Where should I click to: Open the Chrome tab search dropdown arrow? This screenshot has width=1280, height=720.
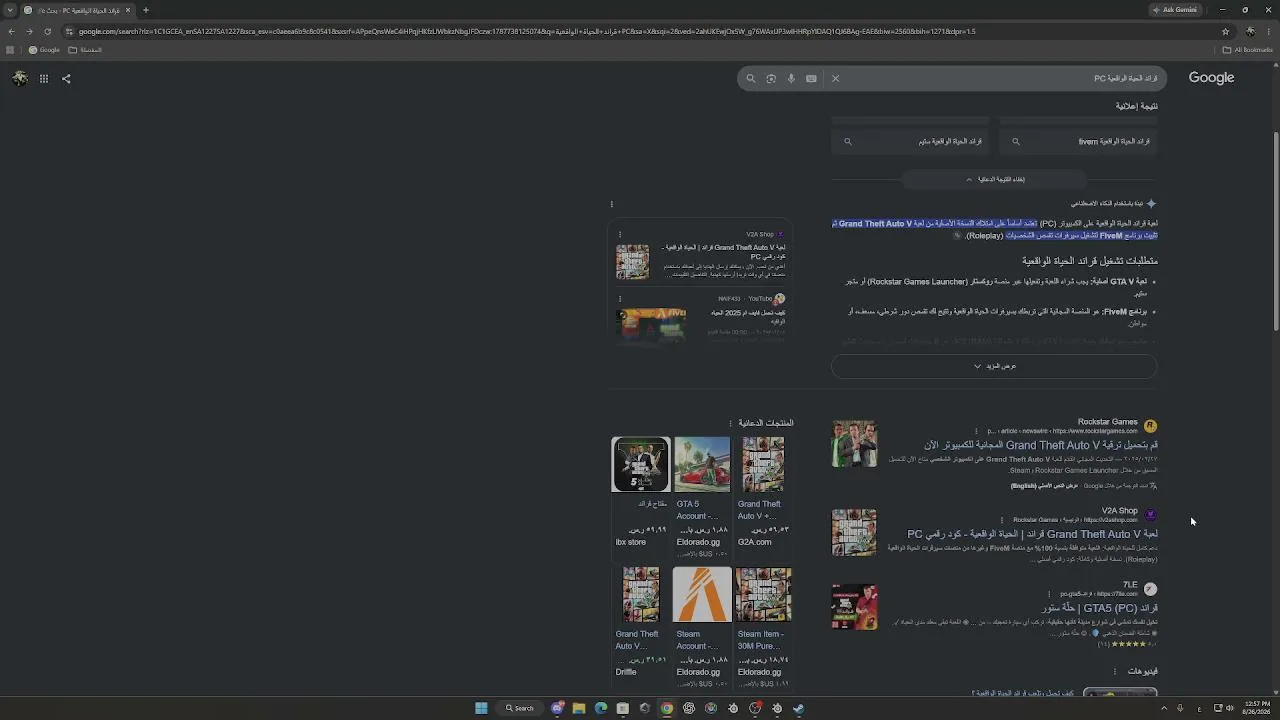tap(11, 10)
